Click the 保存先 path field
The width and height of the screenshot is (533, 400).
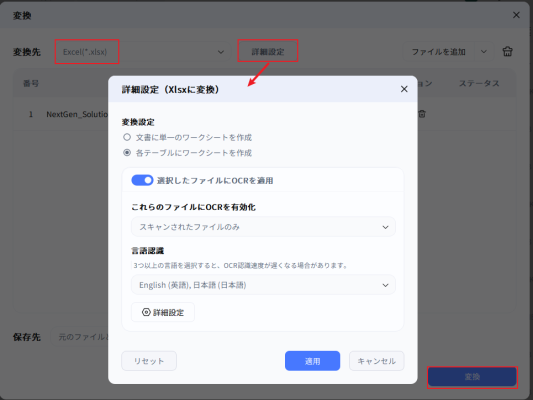[80, 337]
